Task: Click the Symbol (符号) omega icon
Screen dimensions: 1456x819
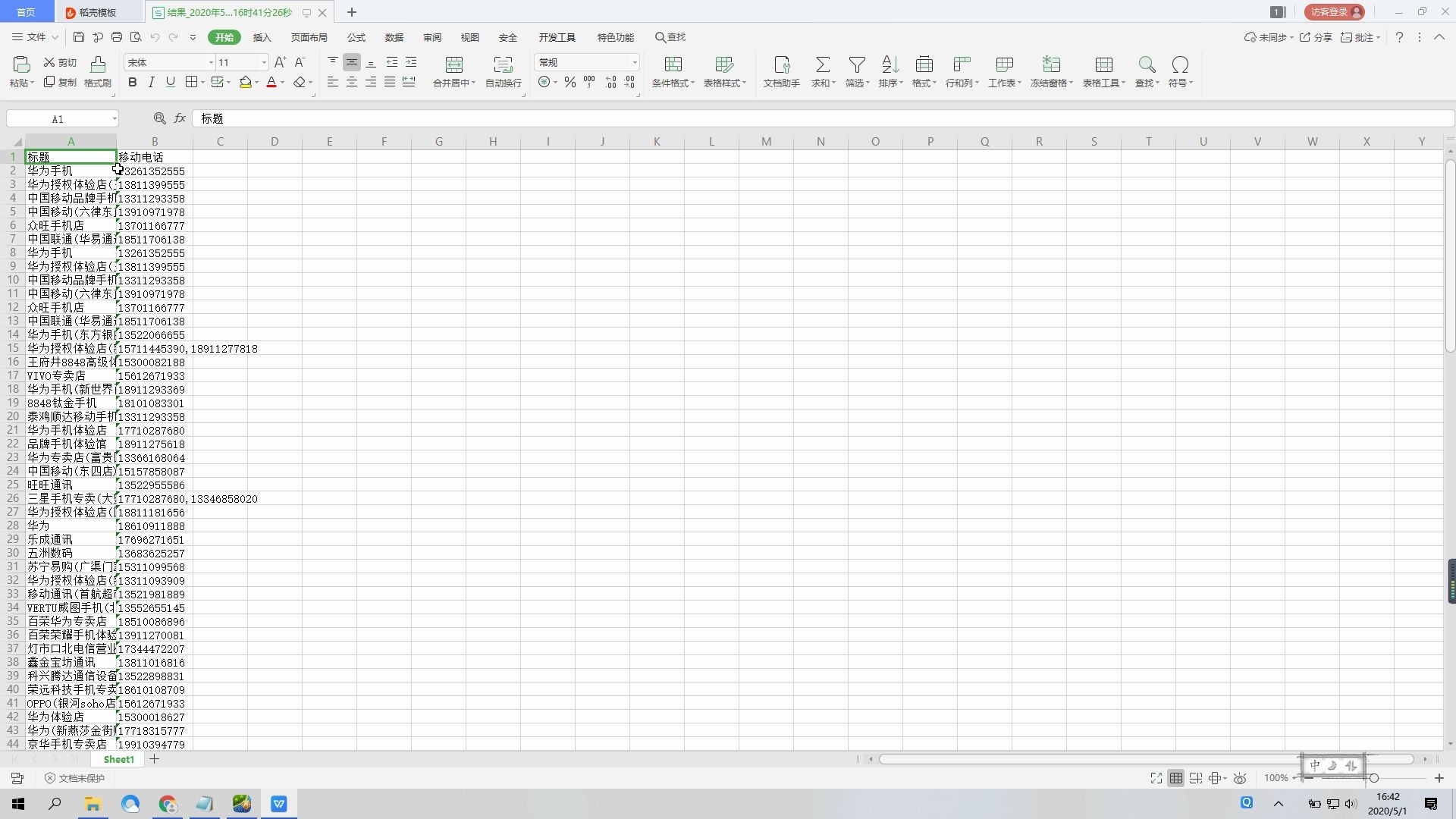Action: (1180, 64)
